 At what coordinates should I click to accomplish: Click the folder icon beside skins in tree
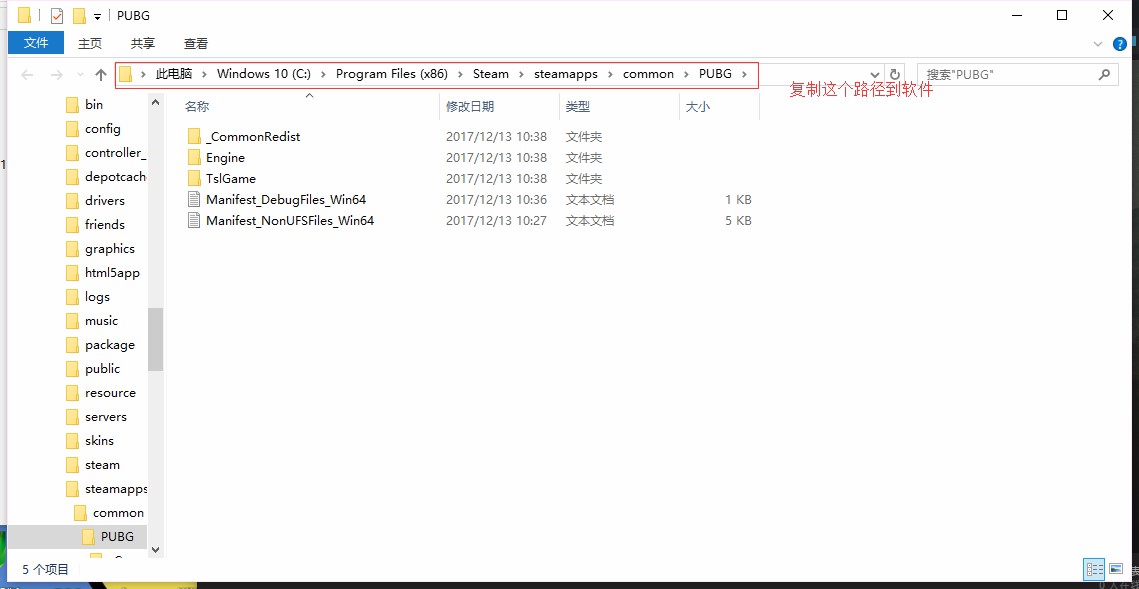coord(72,441)
